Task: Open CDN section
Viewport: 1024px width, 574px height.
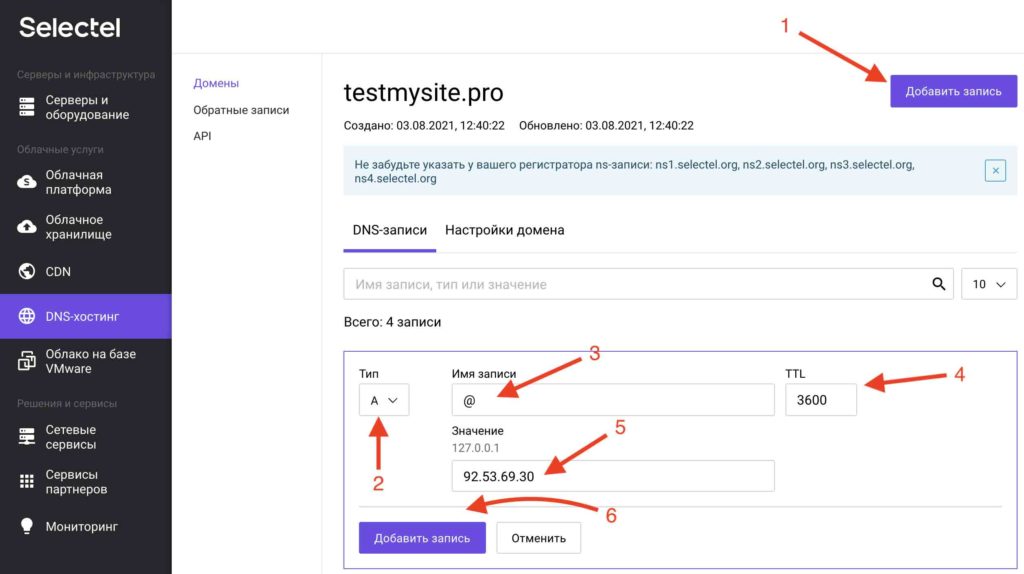Action: [x=86, y=271]
